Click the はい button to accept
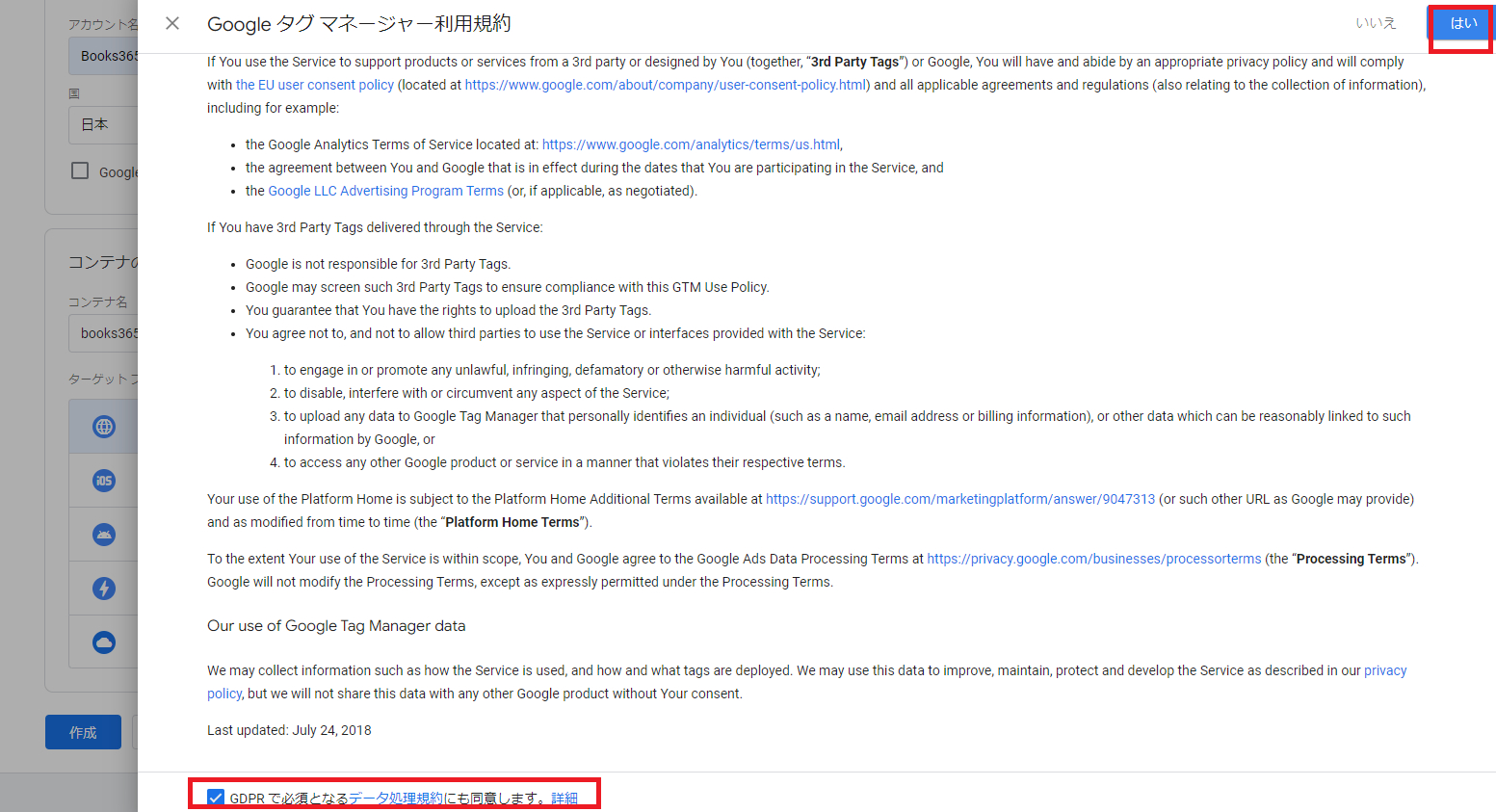This screenshot has height=812, width=1496. [1462, 23]
